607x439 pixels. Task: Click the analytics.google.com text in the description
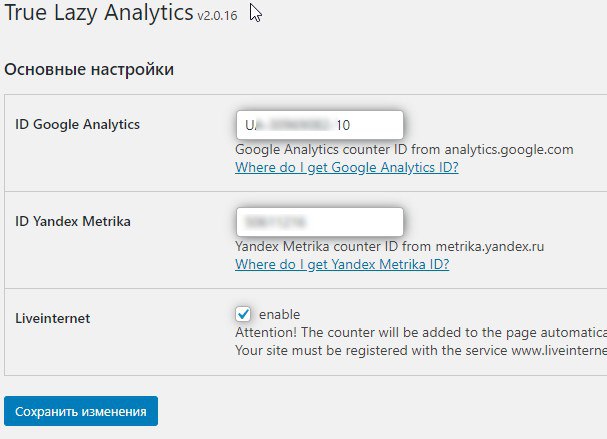click(x=509, y=149)
